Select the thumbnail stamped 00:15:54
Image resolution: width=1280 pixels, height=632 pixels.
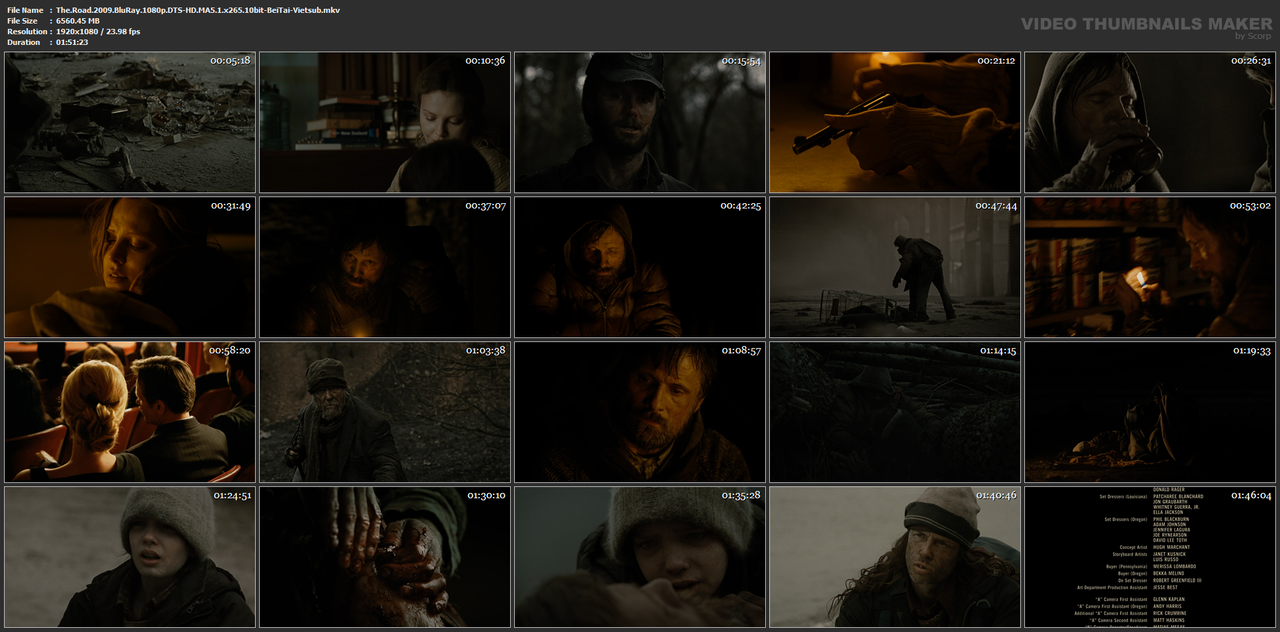point(640,122)
